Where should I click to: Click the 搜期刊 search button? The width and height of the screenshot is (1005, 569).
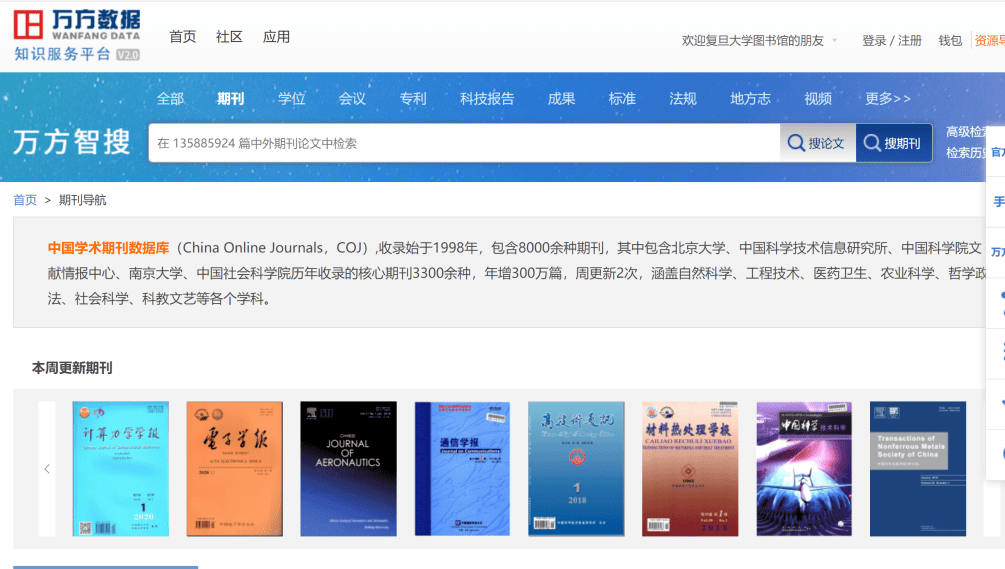coord(893,143)
